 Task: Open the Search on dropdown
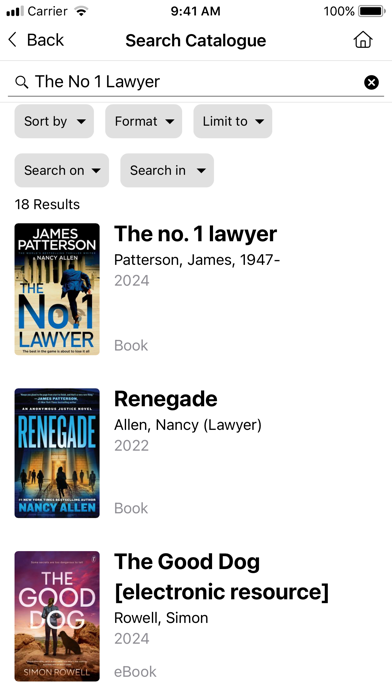(62, 170)
